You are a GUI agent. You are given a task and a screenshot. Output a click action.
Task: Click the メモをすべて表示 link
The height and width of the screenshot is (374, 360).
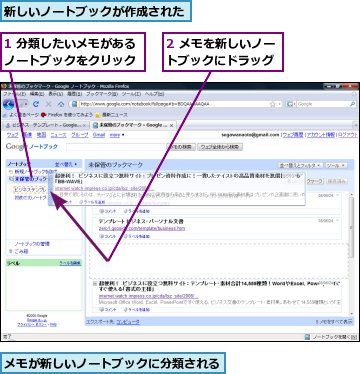click(x=333, y=322)
